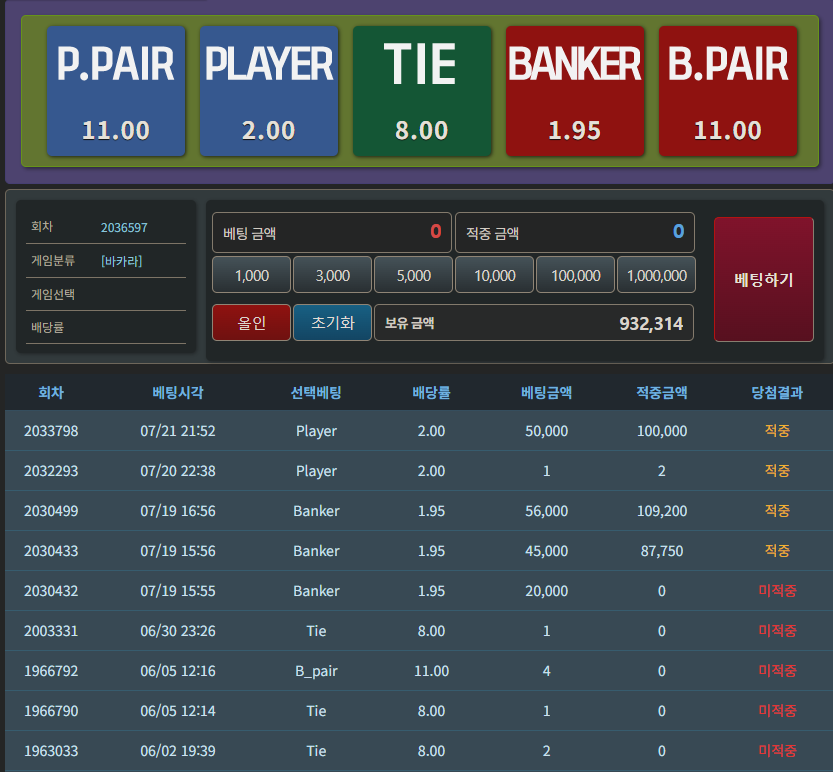The image size is (833, 772).
Task: Click the 당첨결과 column header
Action: 777,393
